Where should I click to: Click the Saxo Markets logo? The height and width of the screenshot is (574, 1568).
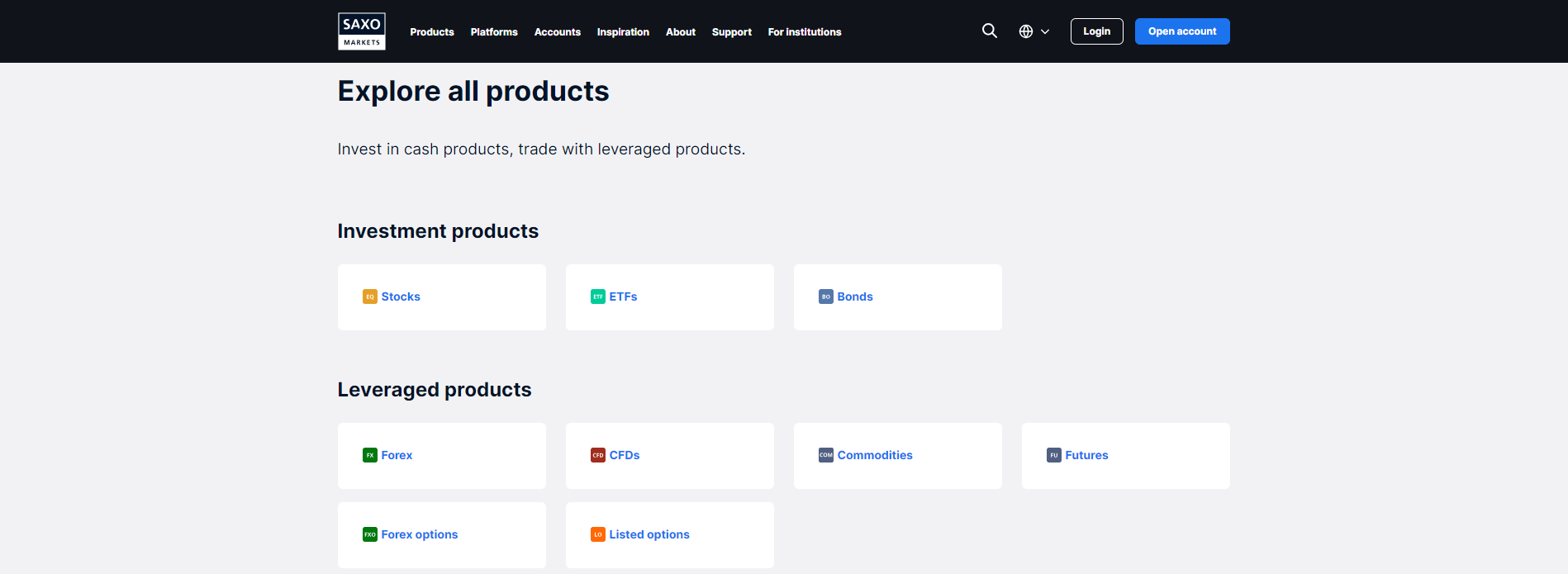pyautogui.click(x=362, y=31)
